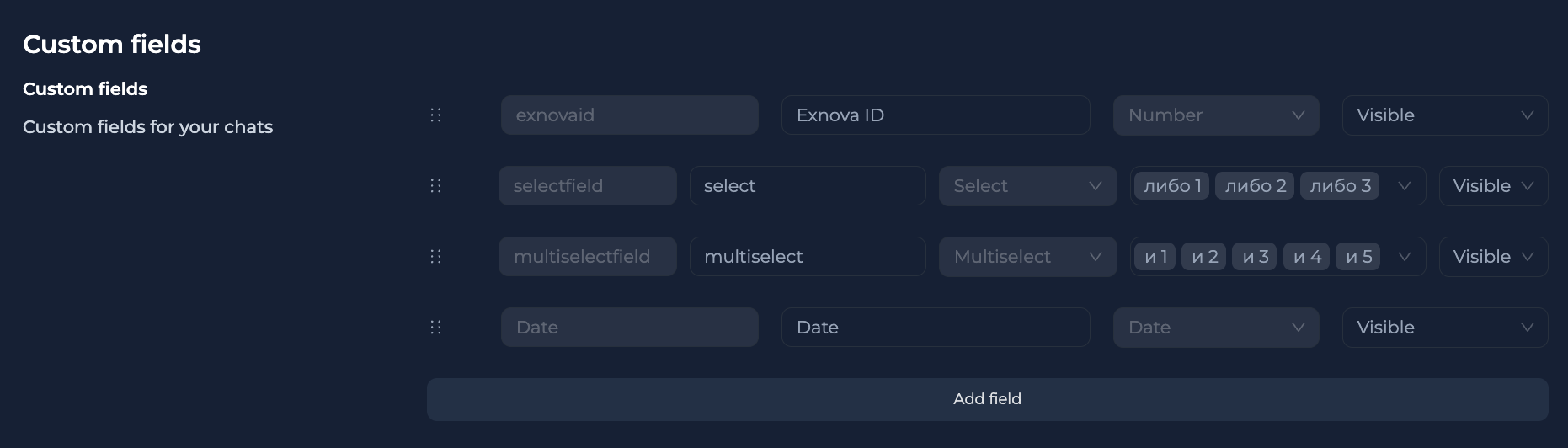Screen dimensions: 1568x448
Task: Click the drag handle of the exnovaid row
Action: point(435,115)
